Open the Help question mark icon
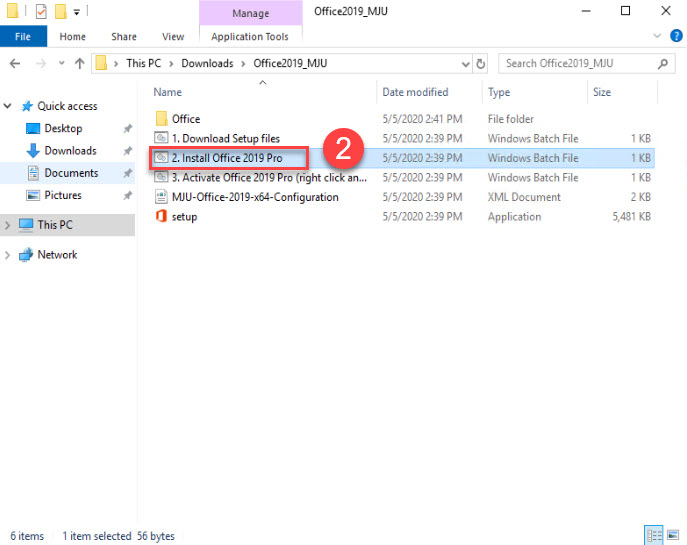This screenshot has width=687, height=545. click(x=673, y=37)
